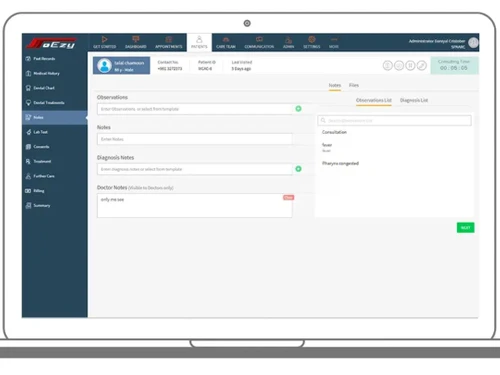Click the pencil edit icon near the timer

422,65
